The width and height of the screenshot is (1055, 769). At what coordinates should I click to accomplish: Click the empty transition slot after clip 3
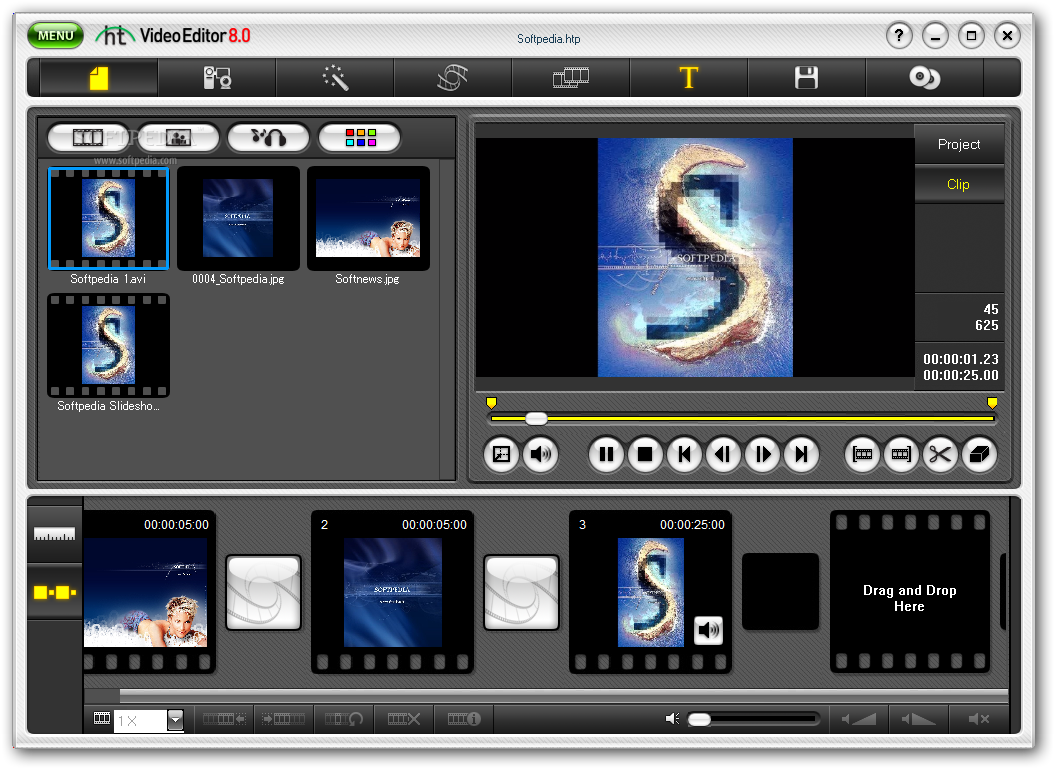click(x=780, y=592)
